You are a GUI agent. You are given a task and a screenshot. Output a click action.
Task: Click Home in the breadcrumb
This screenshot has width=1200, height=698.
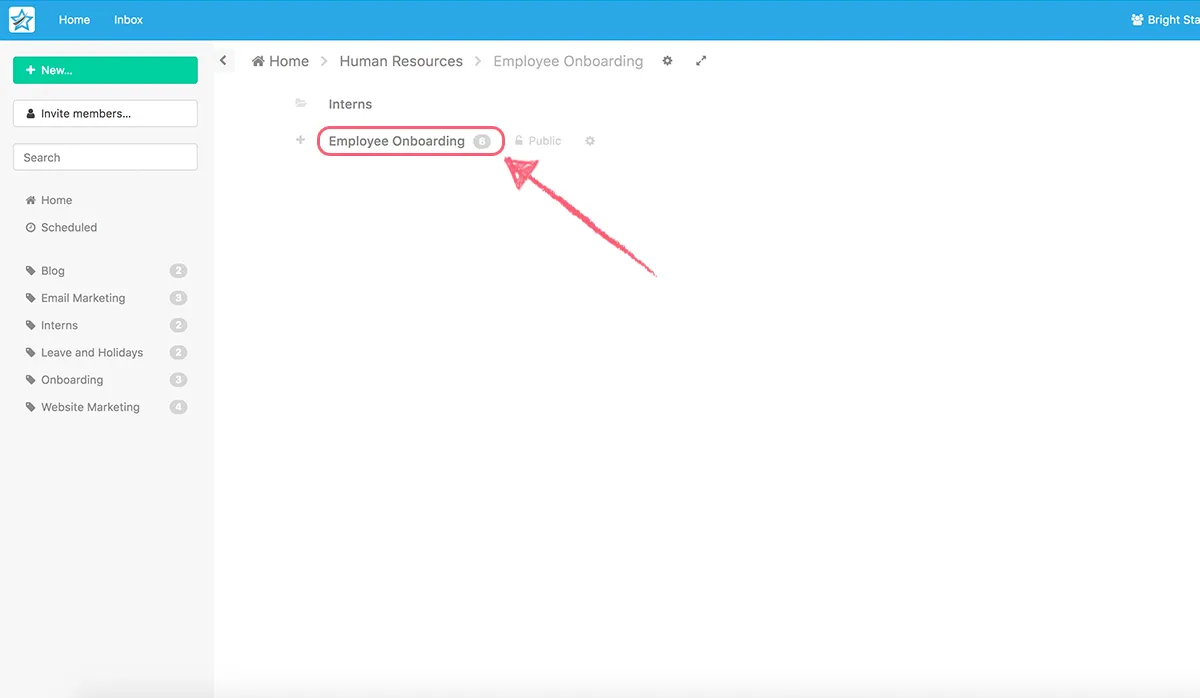[280, 61]
